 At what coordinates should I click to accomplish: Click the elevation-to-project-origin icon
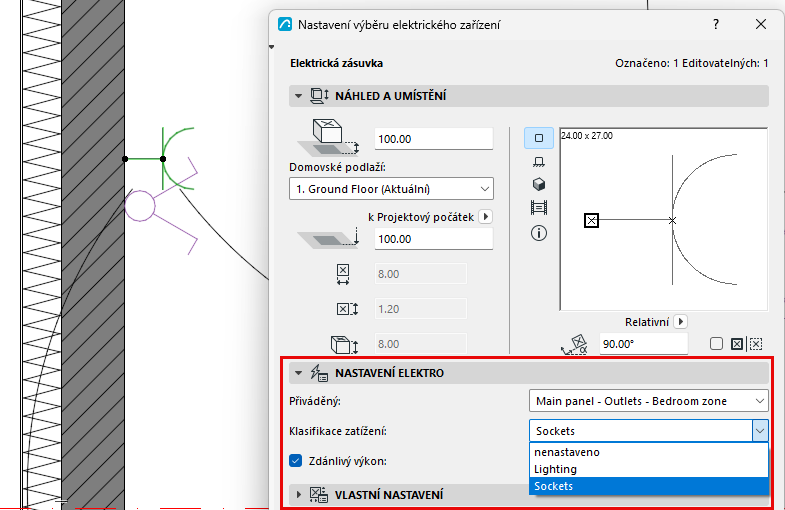(328, 238)
